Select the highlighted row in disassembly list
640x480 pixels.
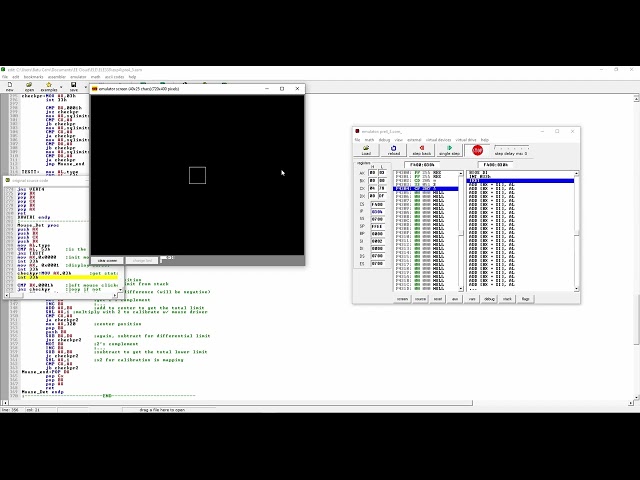point(520,180)
